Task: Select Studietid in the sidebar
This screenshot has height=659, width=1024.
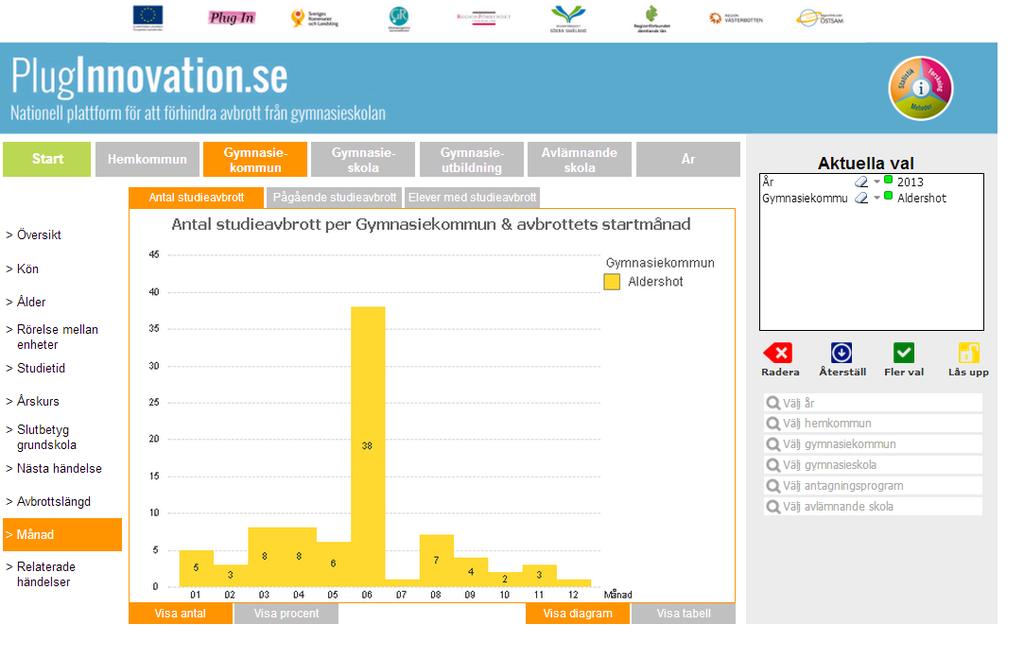Action: (41, 368)
